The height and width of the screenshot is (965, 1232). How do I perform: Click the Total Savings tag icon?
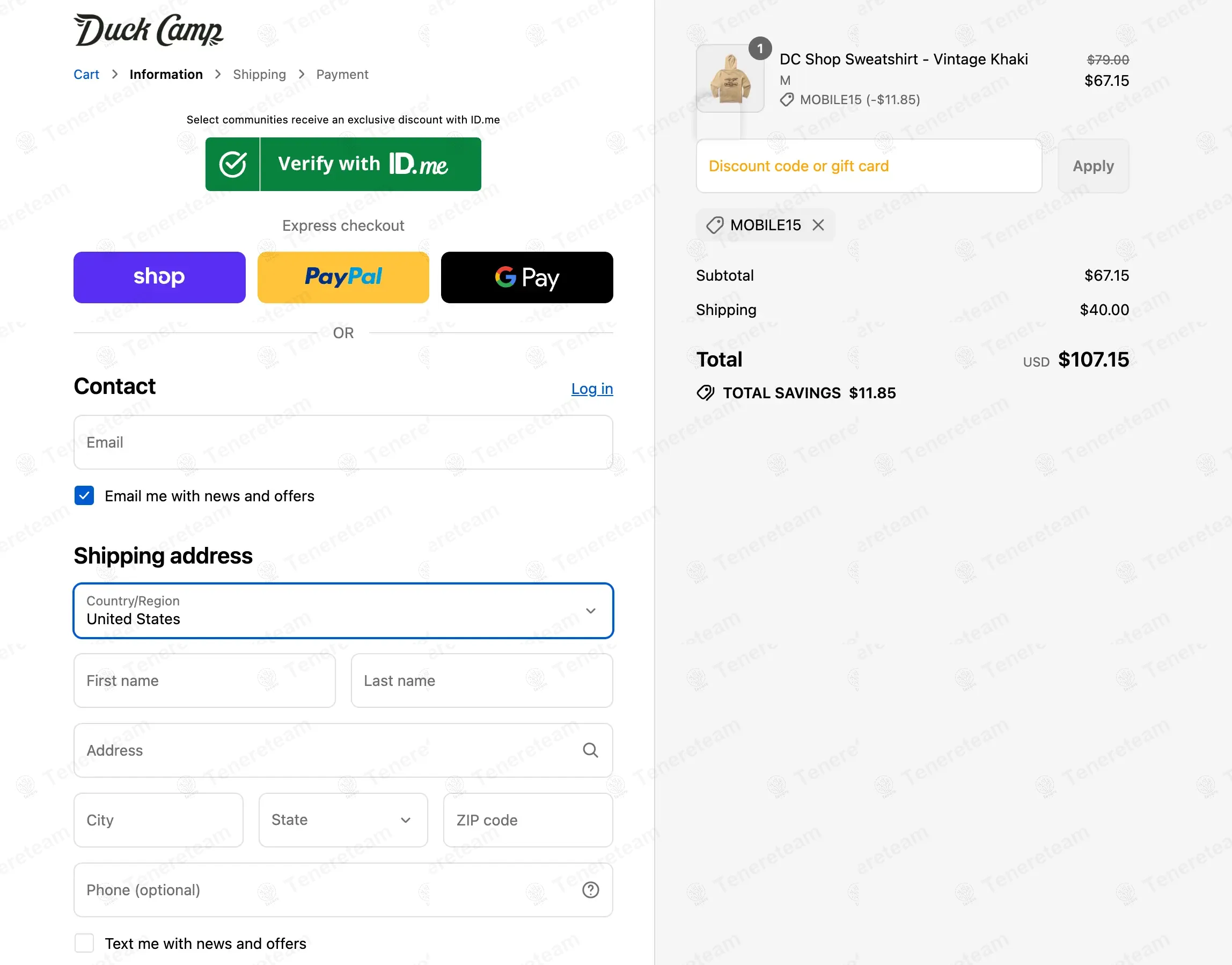(x=705, y=393)
